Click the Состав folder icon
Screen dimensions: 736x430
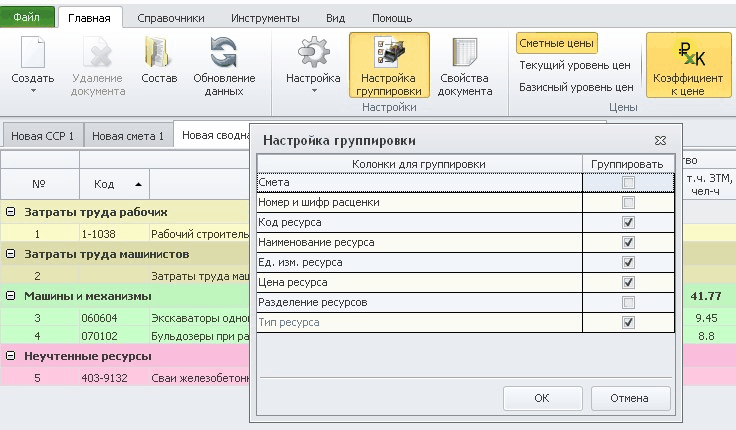coord(159,54)
